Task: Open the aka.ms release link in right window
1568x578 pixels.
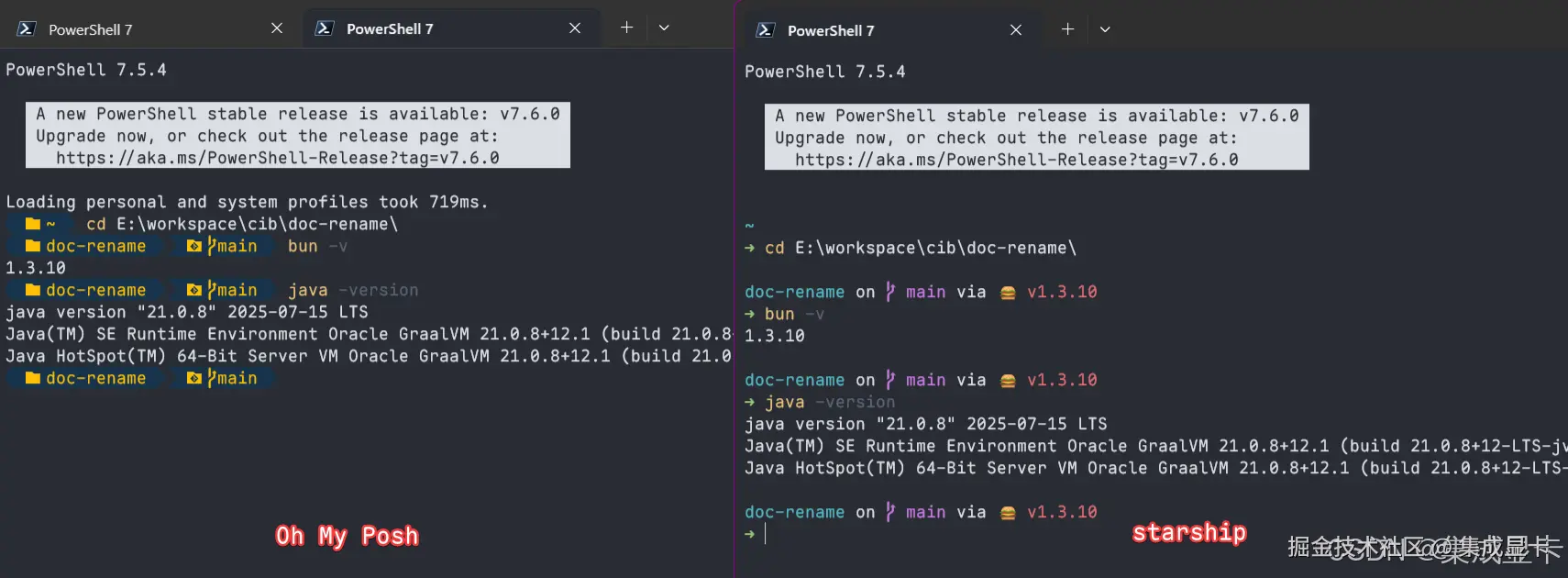Action: pyautogui.click(x=1017, y=160)
